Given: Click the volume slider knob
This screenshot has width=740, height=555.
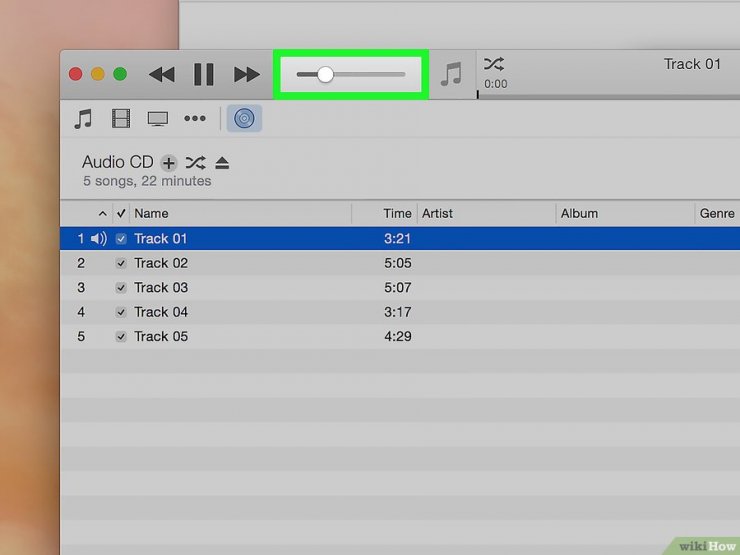Looking at the screenshot, I should 325,74.
